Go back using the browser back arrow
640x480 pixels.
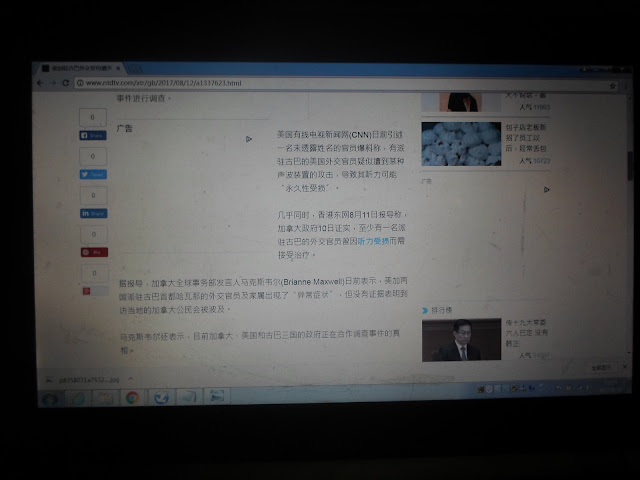[40, 83]
